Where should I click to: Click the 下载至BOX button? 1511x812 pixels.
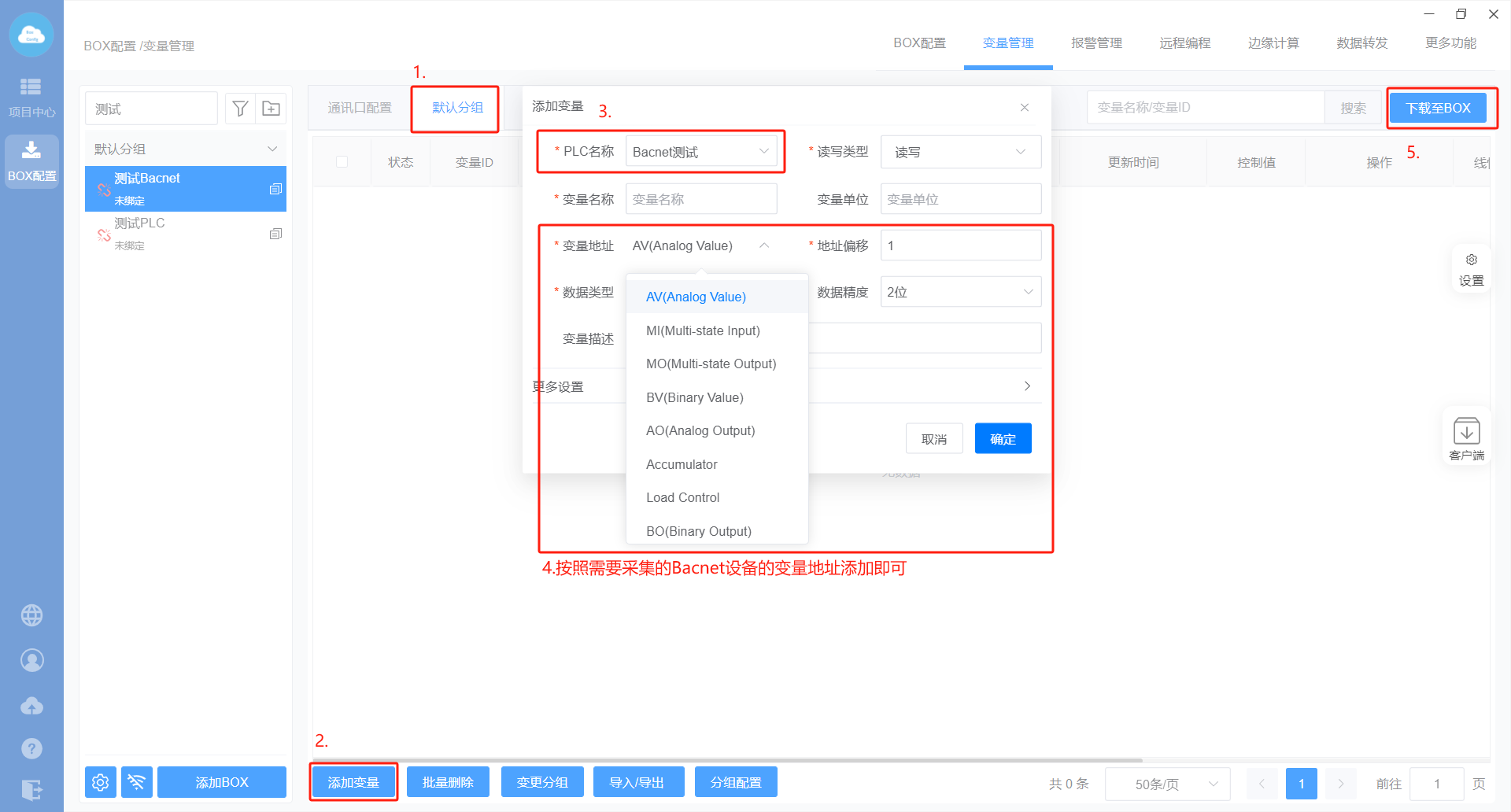[1438, 108]
